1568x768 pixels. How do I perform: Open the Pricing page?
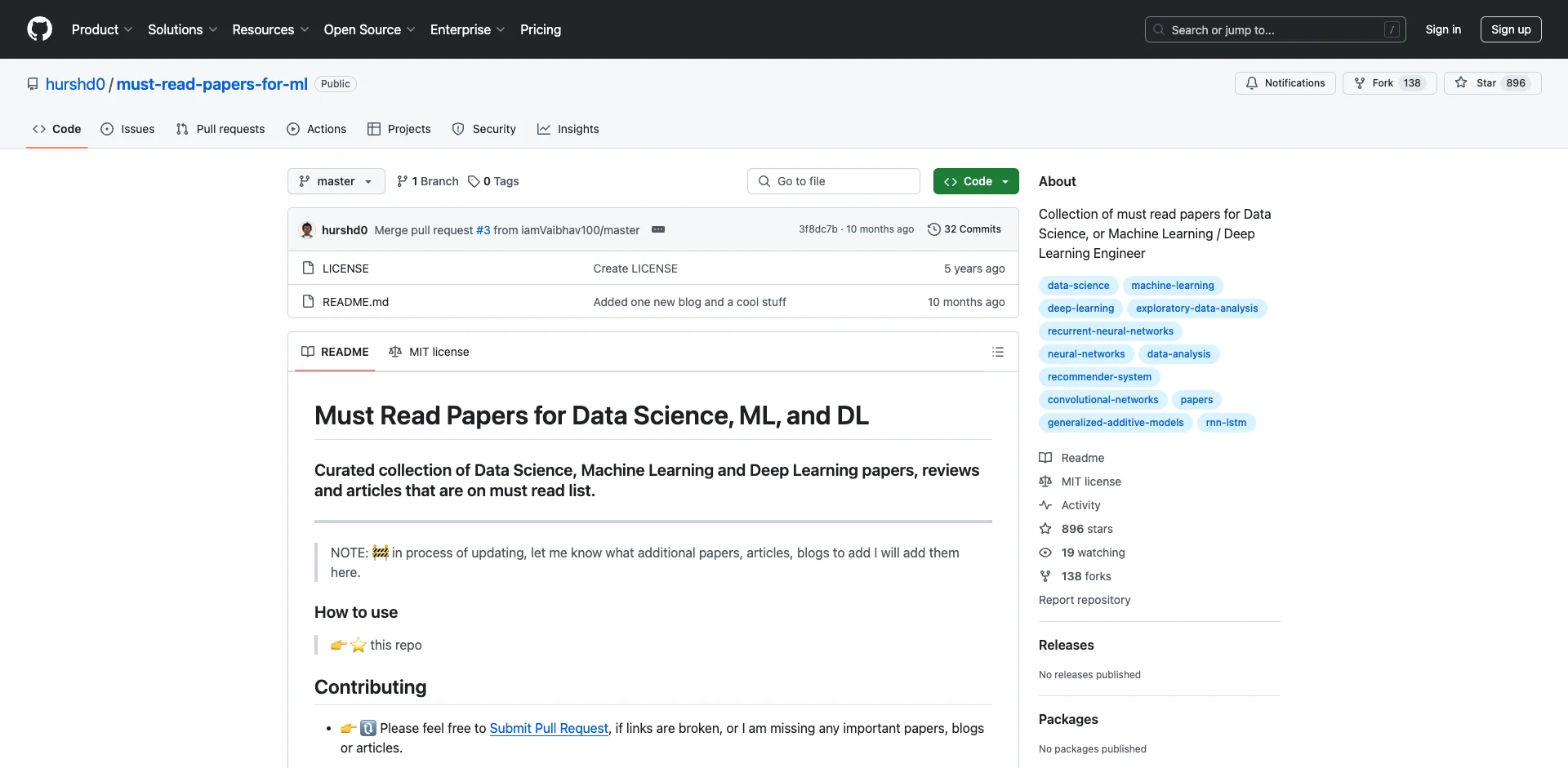click(541, 29)
